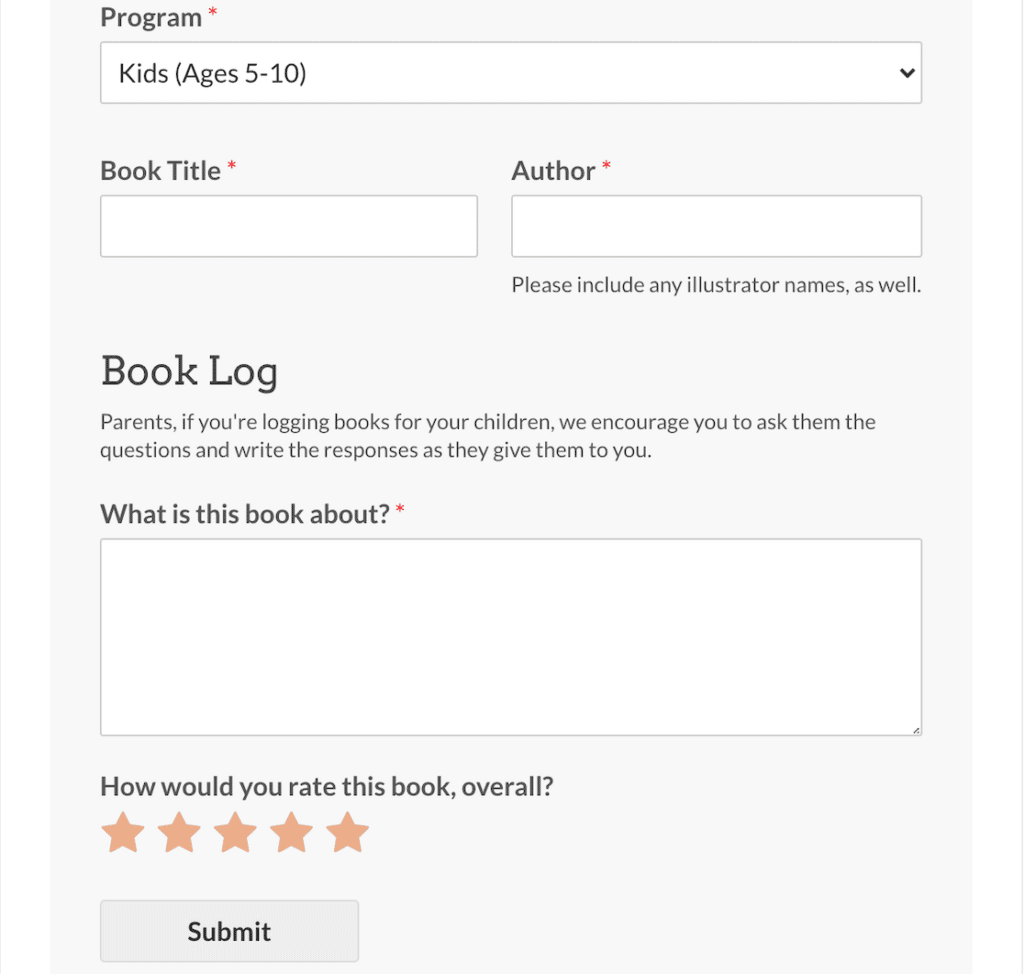Image resolution: width=1024 pixels, height=974 pixels.
Task: Give the book four stars
Action: point(291,833)
